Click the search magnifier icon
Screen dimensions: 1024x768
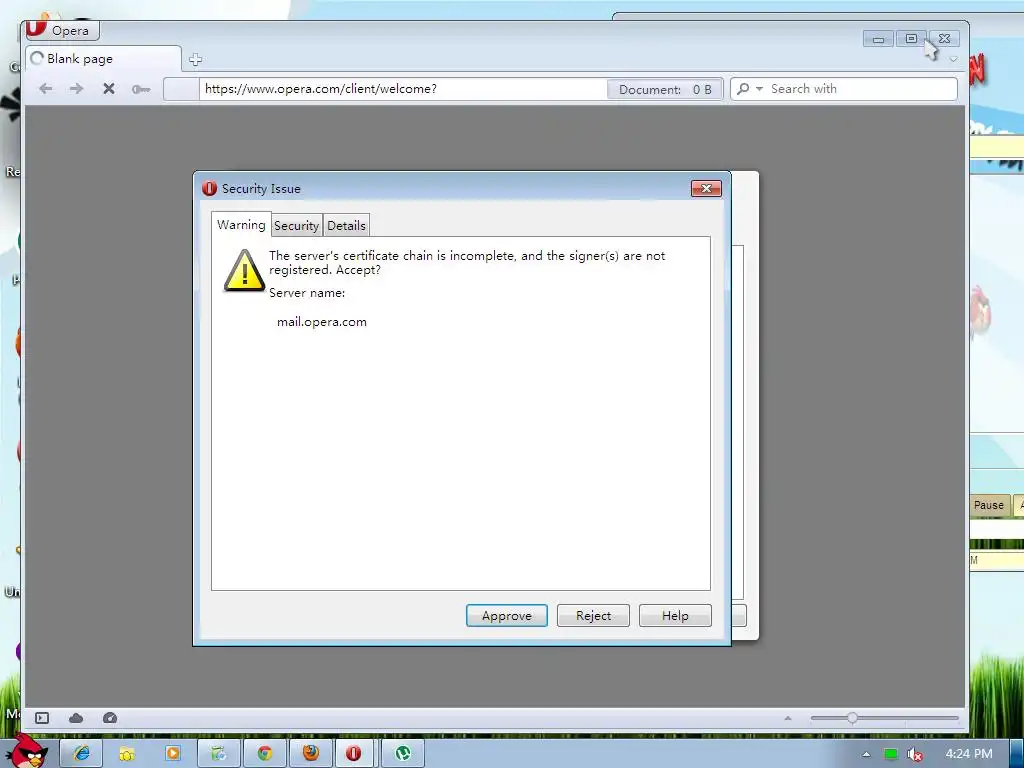(743, 89)
